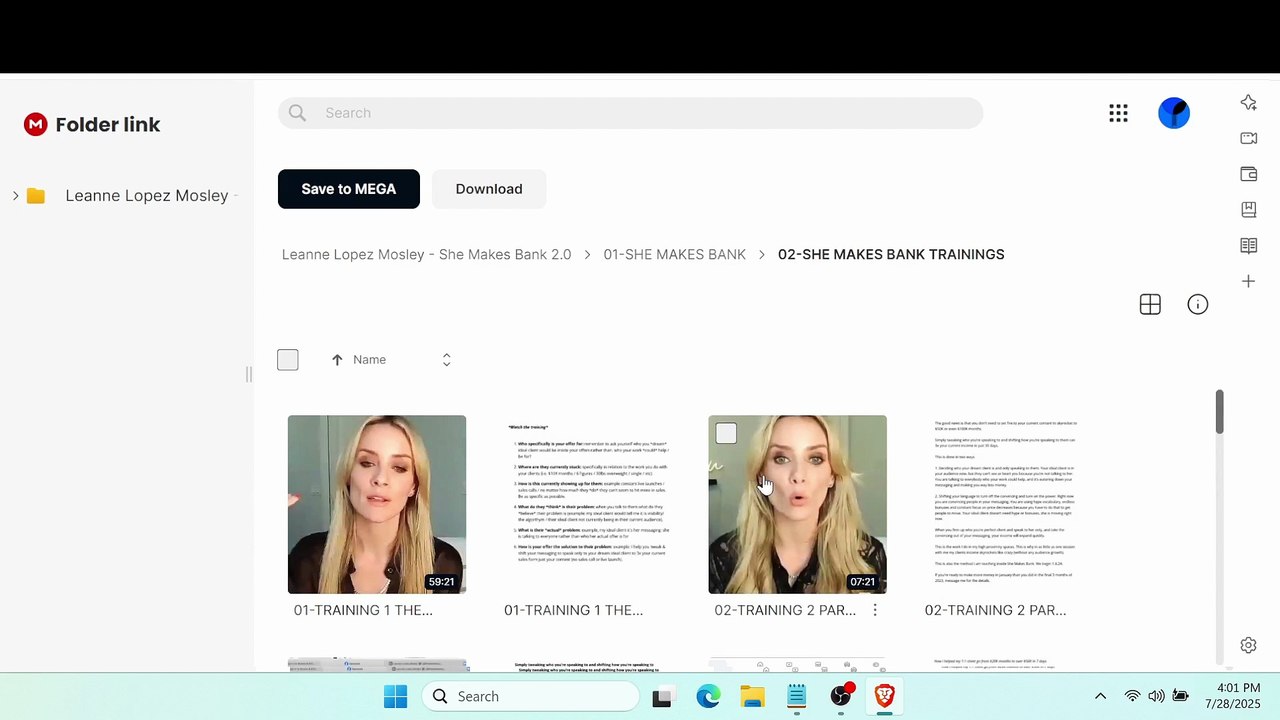The image size is (1280, 720).
Task: Click the Brave browser taskbar icon
Action: pyautogui.click(x=885, y=697)
